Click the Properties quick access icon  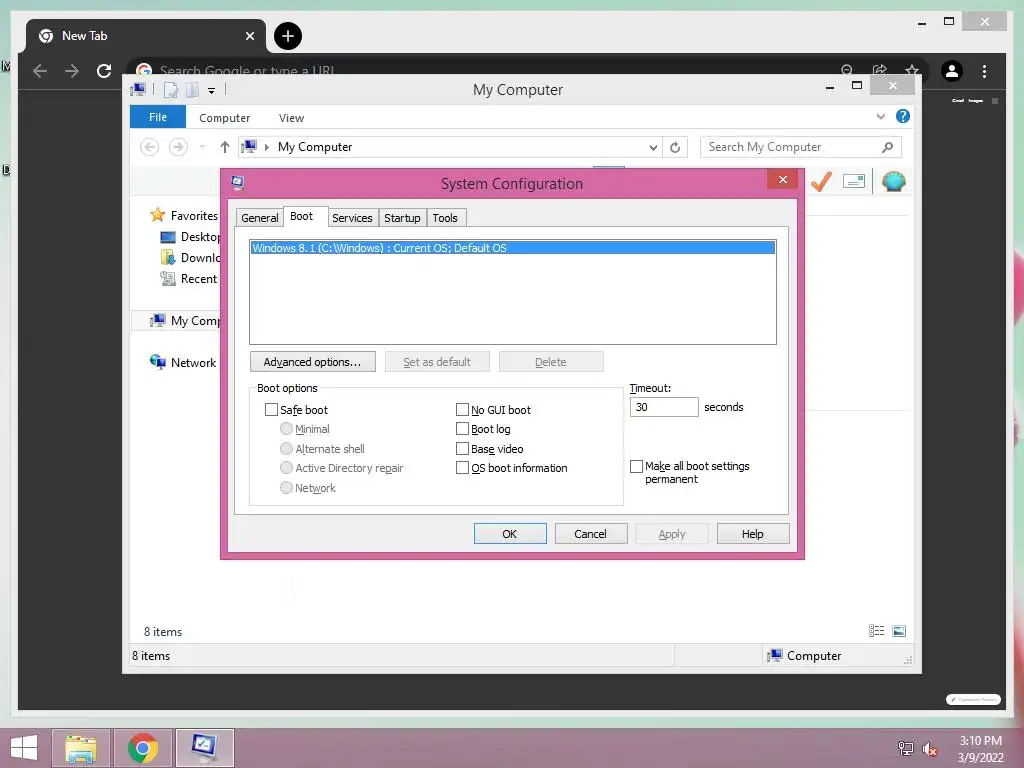click(170, 90)
